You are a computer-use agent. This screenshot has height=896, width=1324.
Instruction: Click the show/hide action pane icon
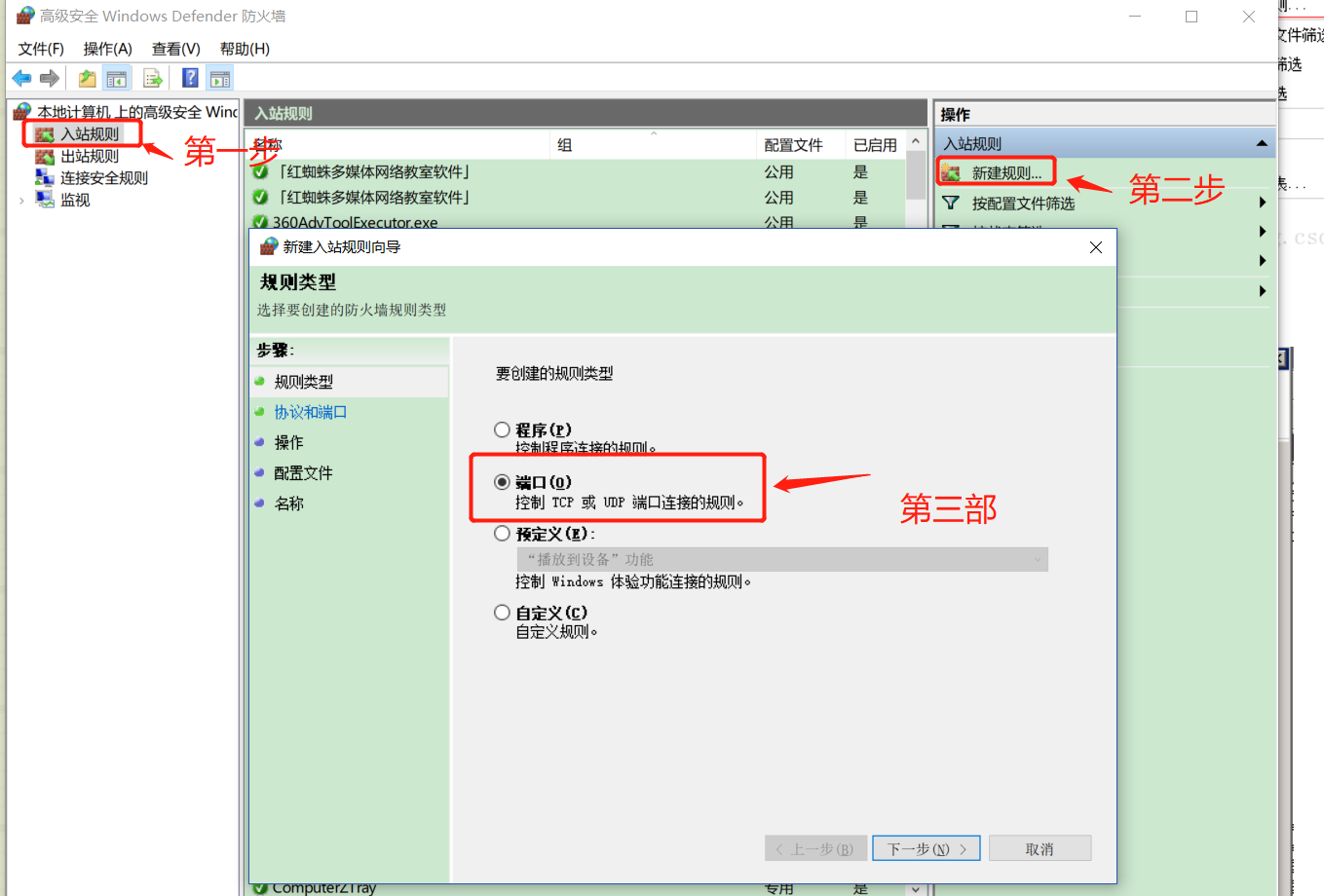220,79
